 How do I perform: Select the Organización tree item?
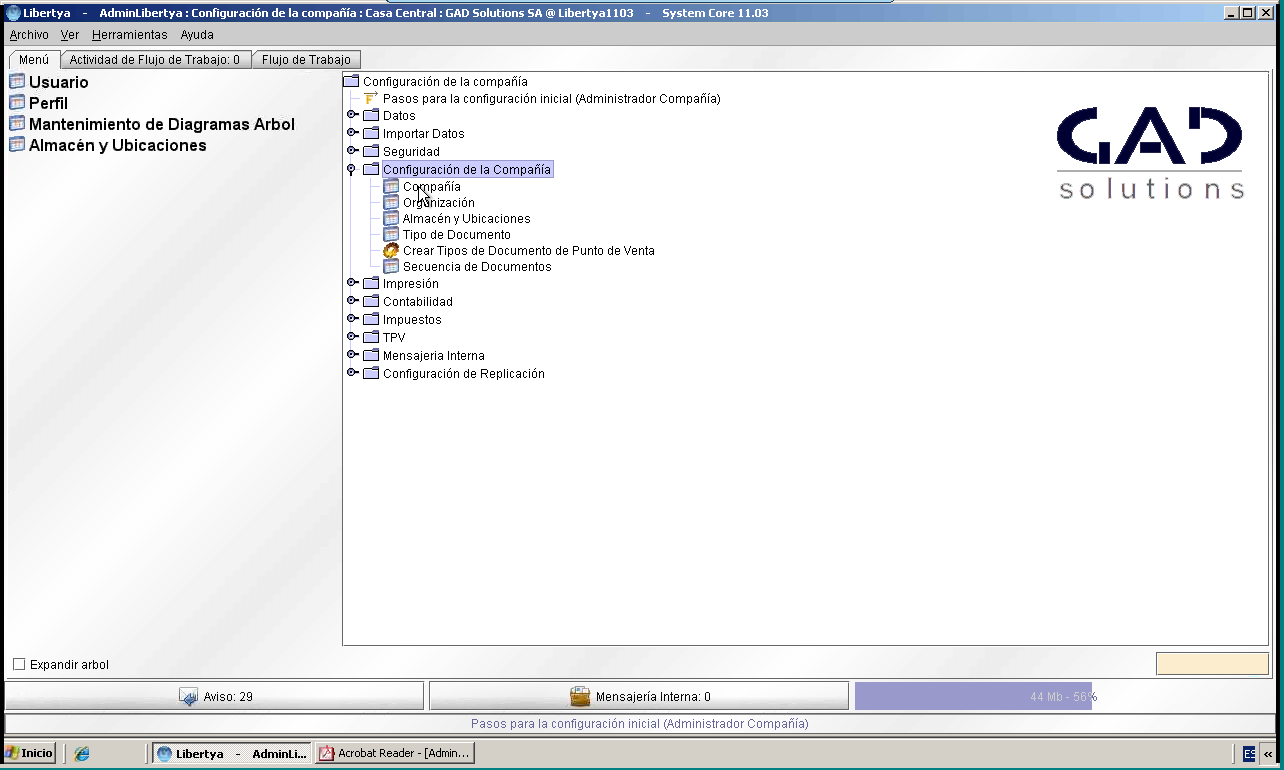438,202
